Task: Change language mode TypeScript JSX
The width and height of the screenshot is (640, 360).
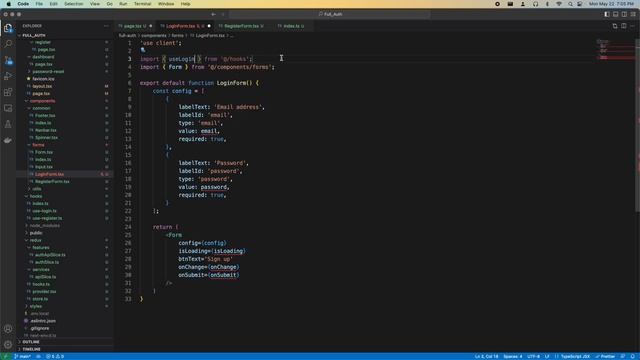Action: pyautogui.click(x=575, y=356)
